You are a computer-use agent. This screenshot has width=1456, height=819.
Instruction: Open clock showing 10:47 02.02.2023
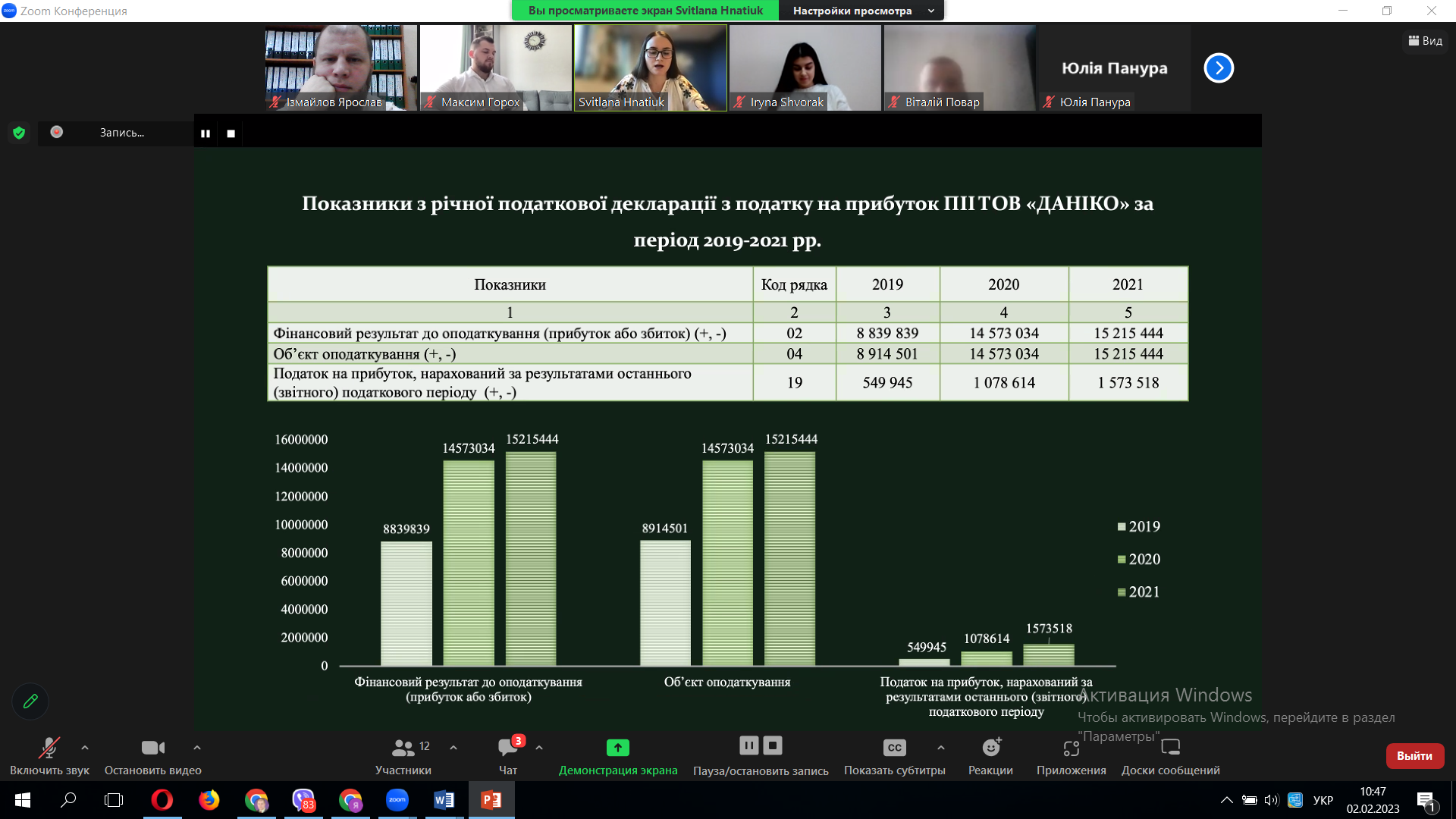pos(1373,800)
